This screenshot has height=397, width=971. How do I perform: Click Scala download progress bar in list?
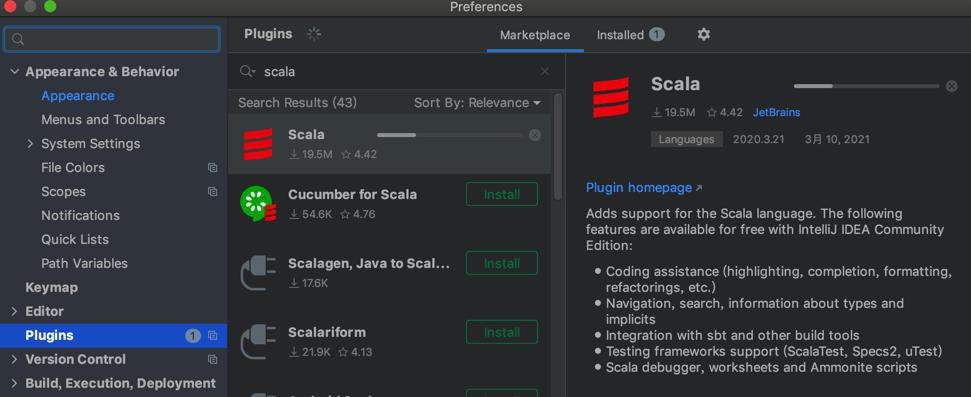point(450,135)
